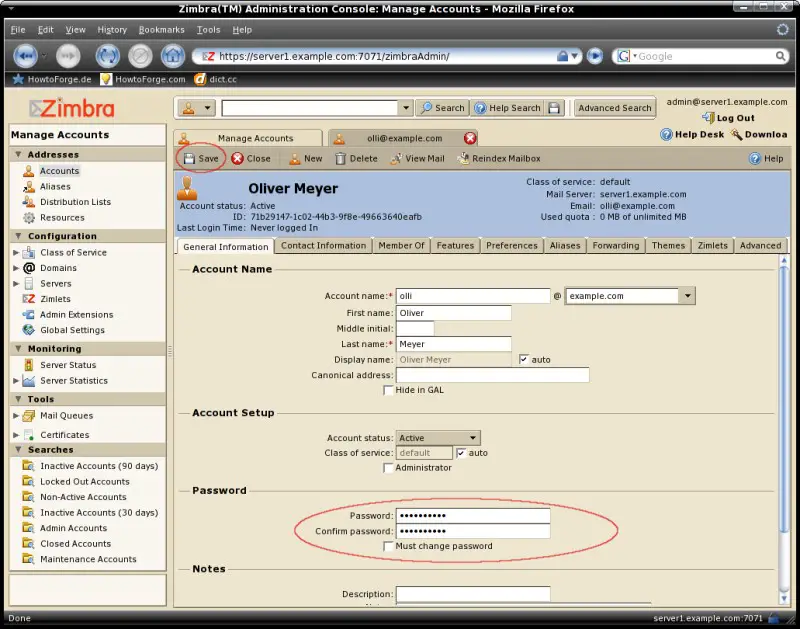Close the olli@example.com tab with red X
The image size is (800, 629).
click(469, 138)
